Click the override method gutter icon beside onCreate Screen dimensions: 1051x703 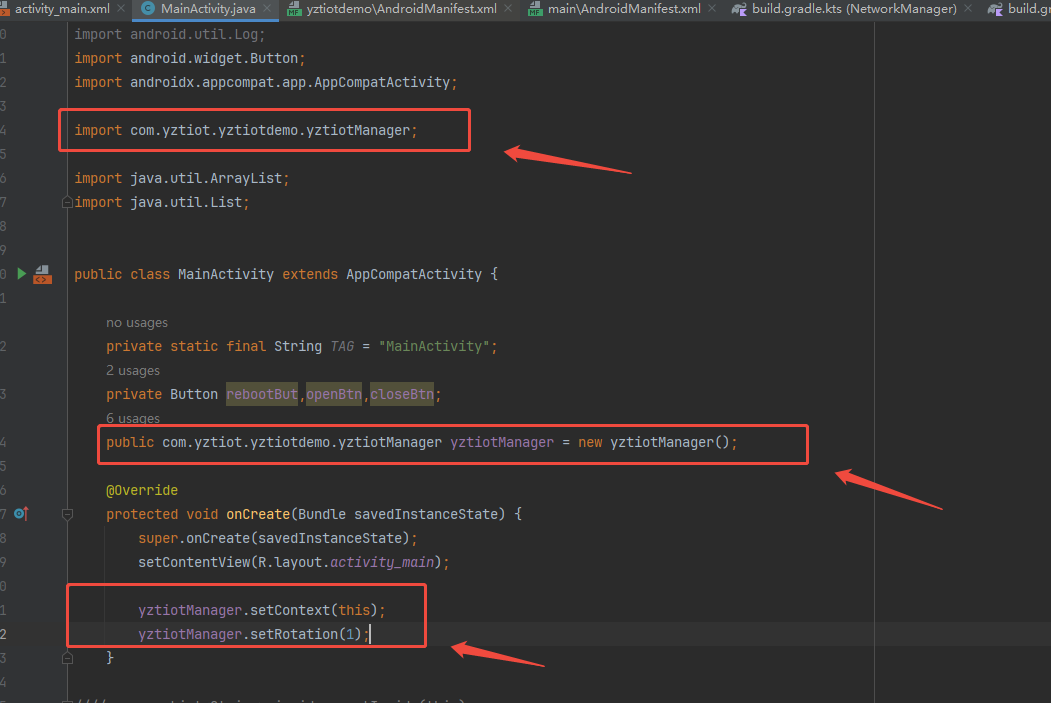[20, 514]
